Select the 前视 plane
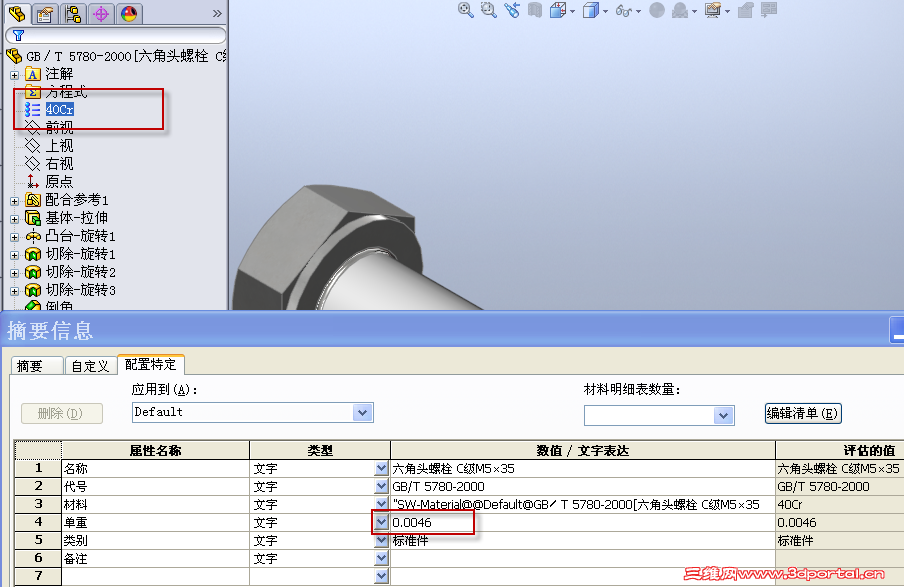 click(x=59, y=127)
